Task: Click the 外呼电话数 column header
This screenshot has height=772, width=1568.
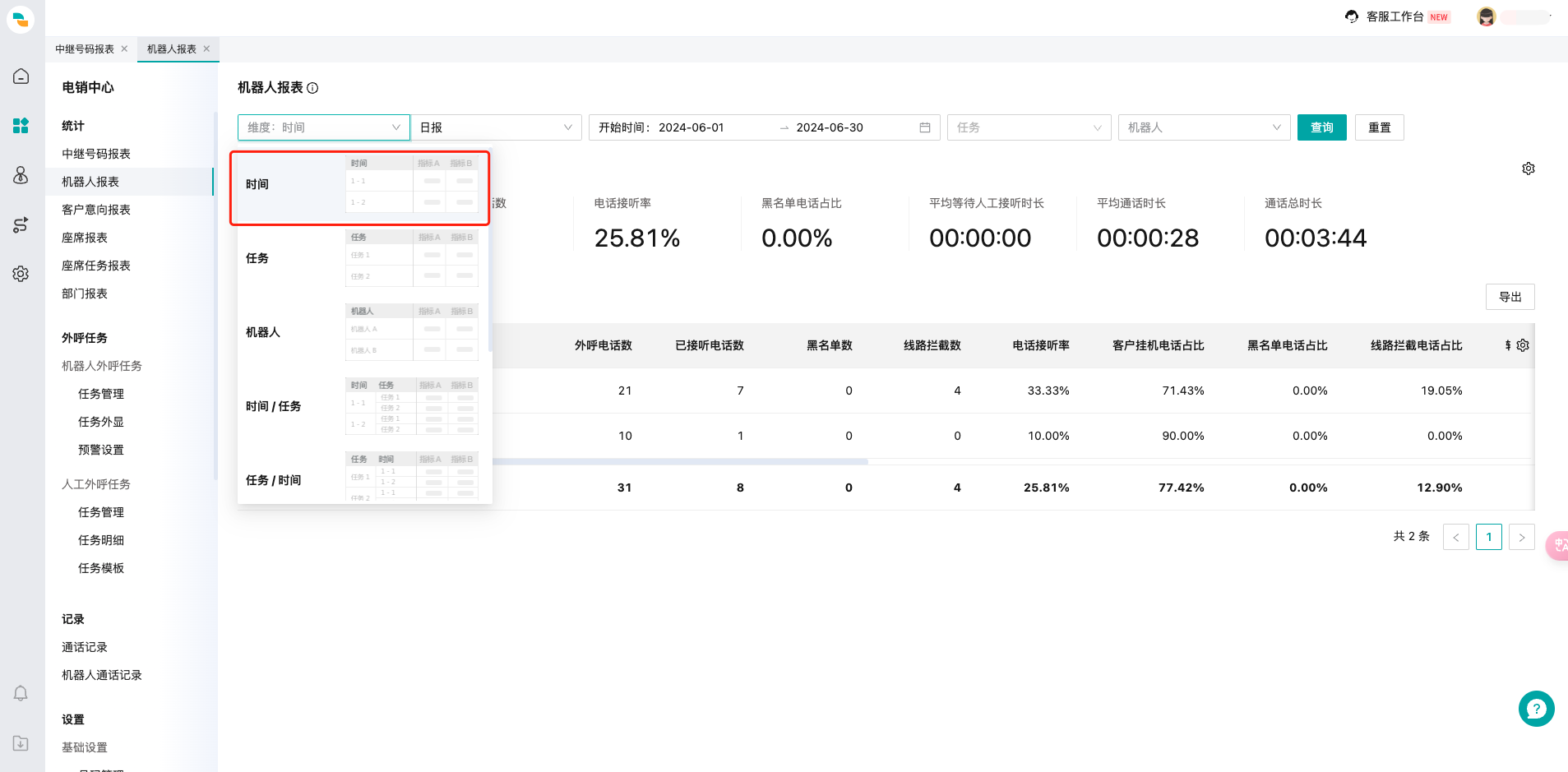Action: (x=603, y=345)
